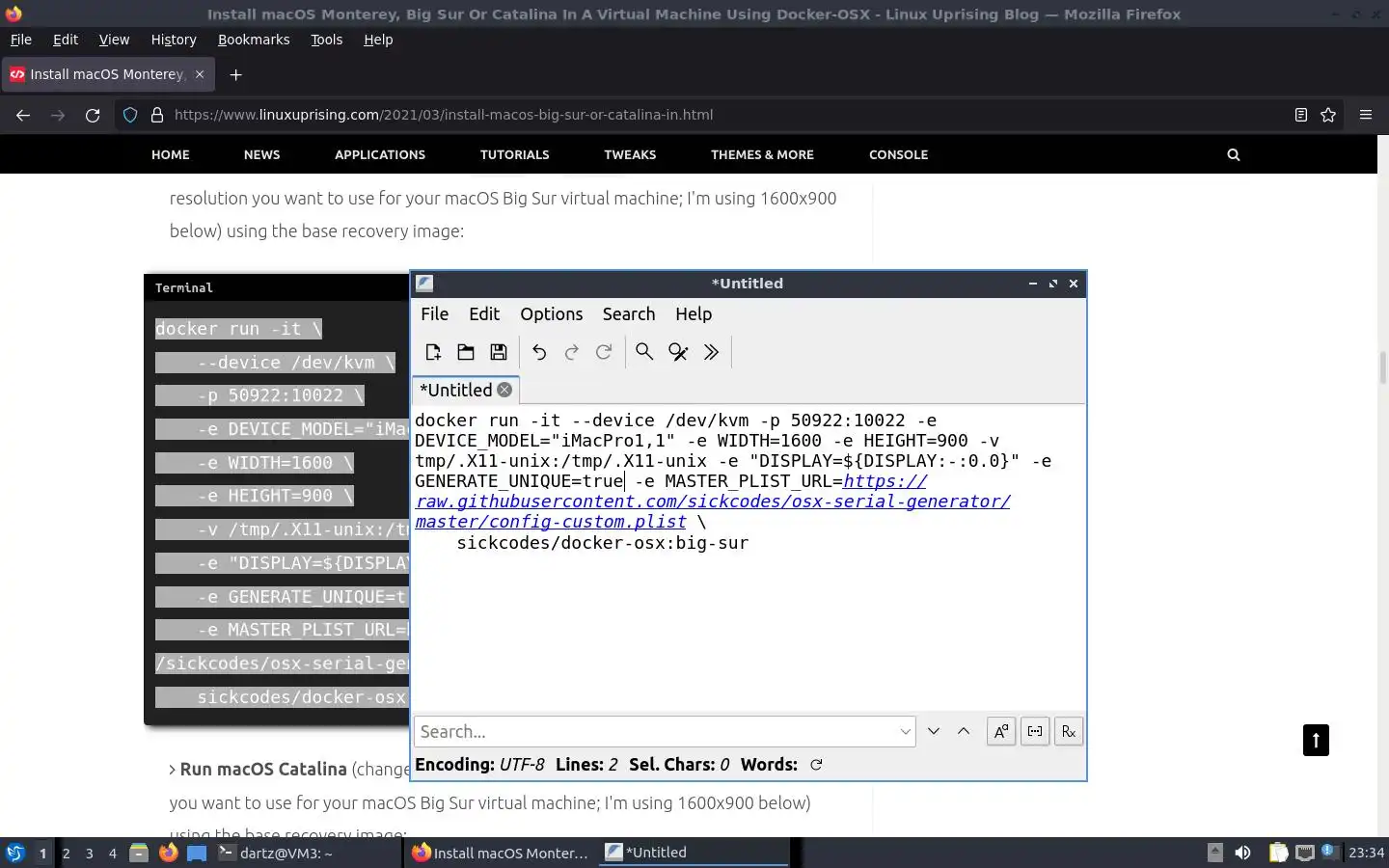Close the Install macOS Monterey browser tab
Viewport: 1389px width, 868px height.
(x=200, y=74)
